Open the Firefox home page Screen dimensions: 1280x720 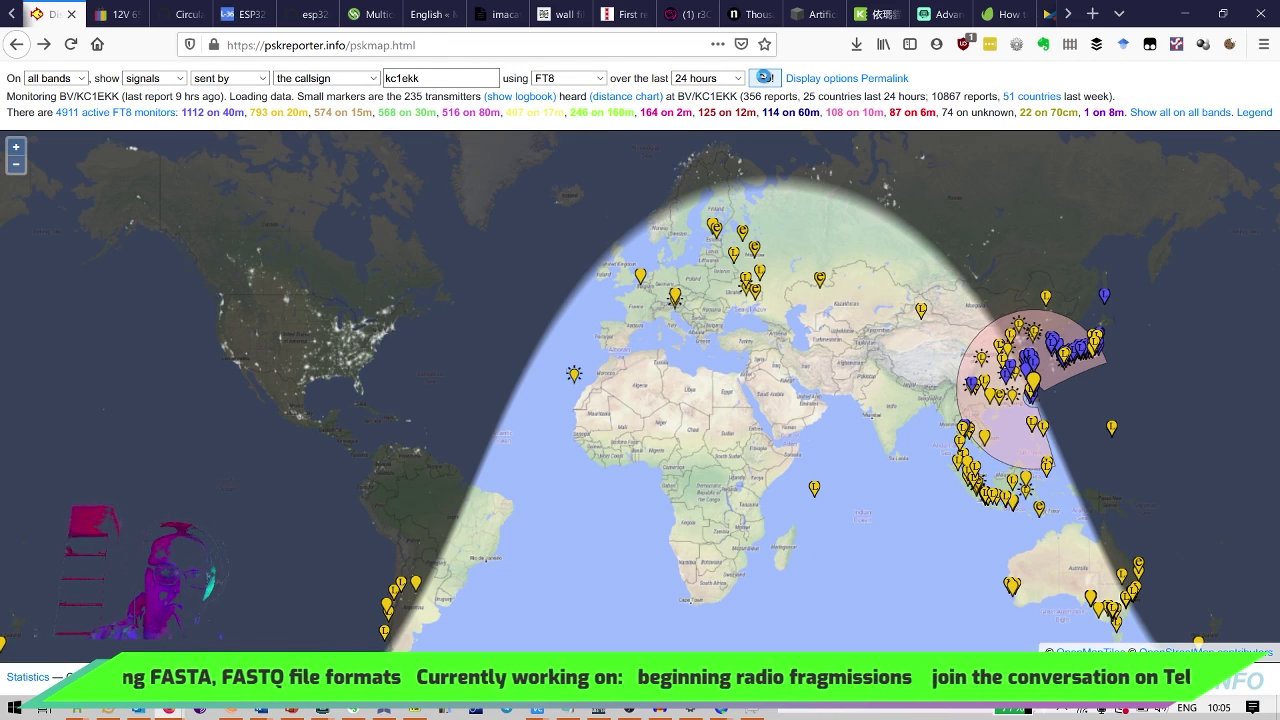(98, 44)
